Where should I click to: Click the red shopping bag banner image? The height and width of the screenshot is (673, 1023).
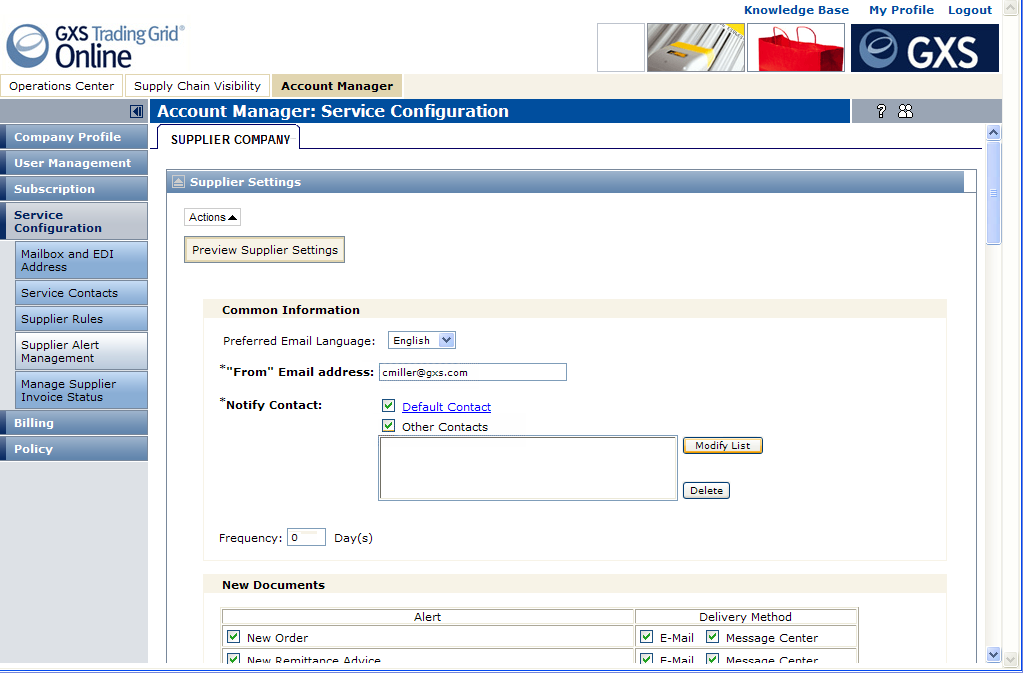[x=796, y=48]
